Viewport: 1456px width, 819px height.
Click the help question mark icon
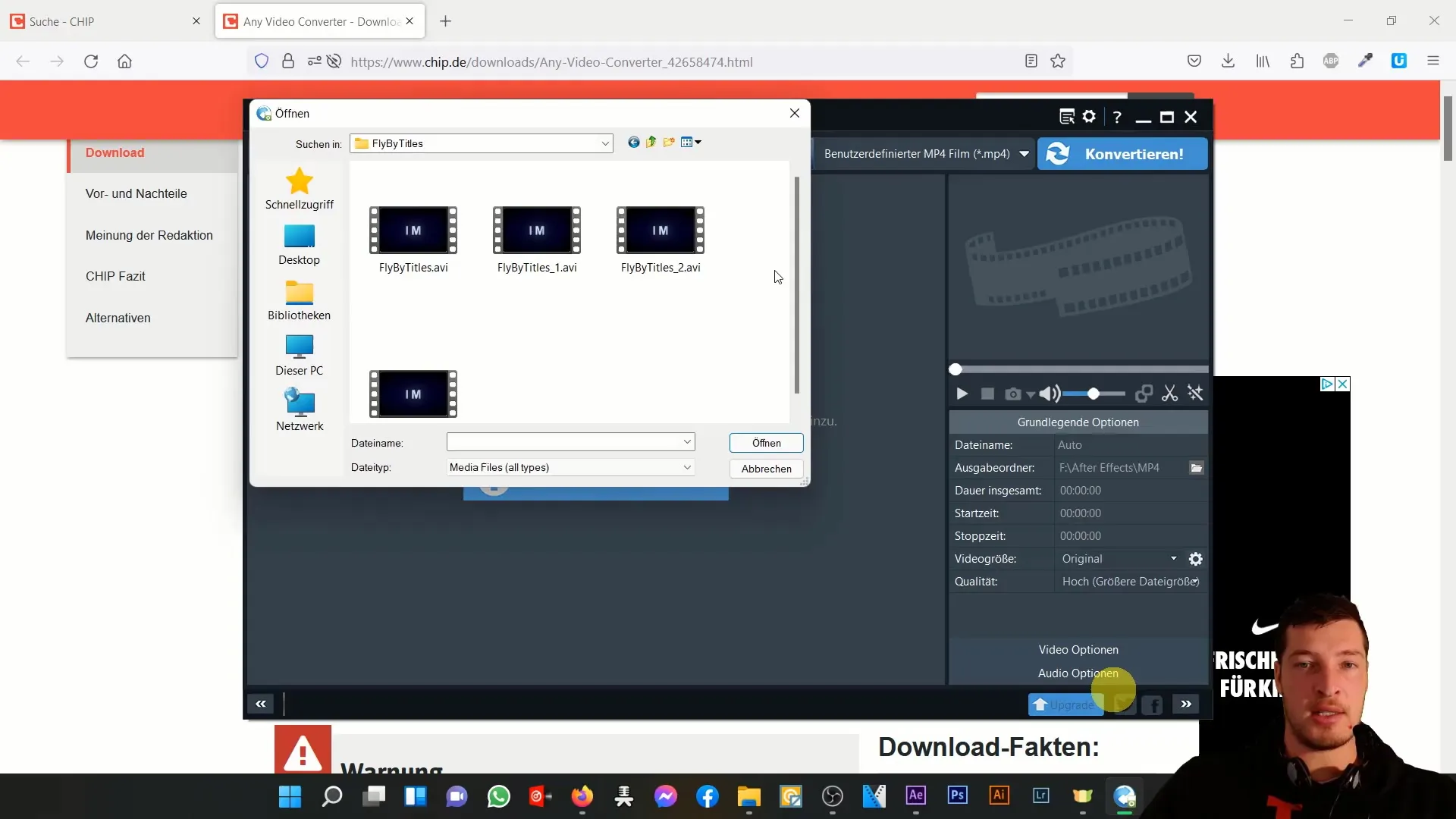pyautogui.click(x=1117, y=116)
